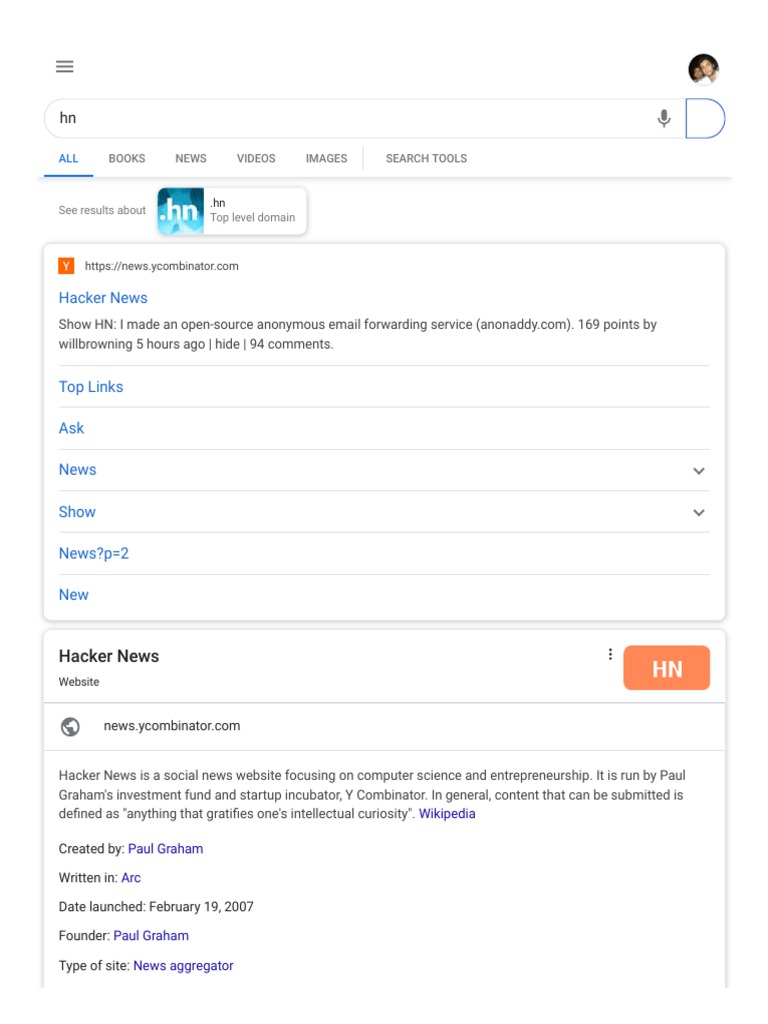Open the hamburger main menu
This screenshot has width=768, height=1024.
tap(65, 67)
